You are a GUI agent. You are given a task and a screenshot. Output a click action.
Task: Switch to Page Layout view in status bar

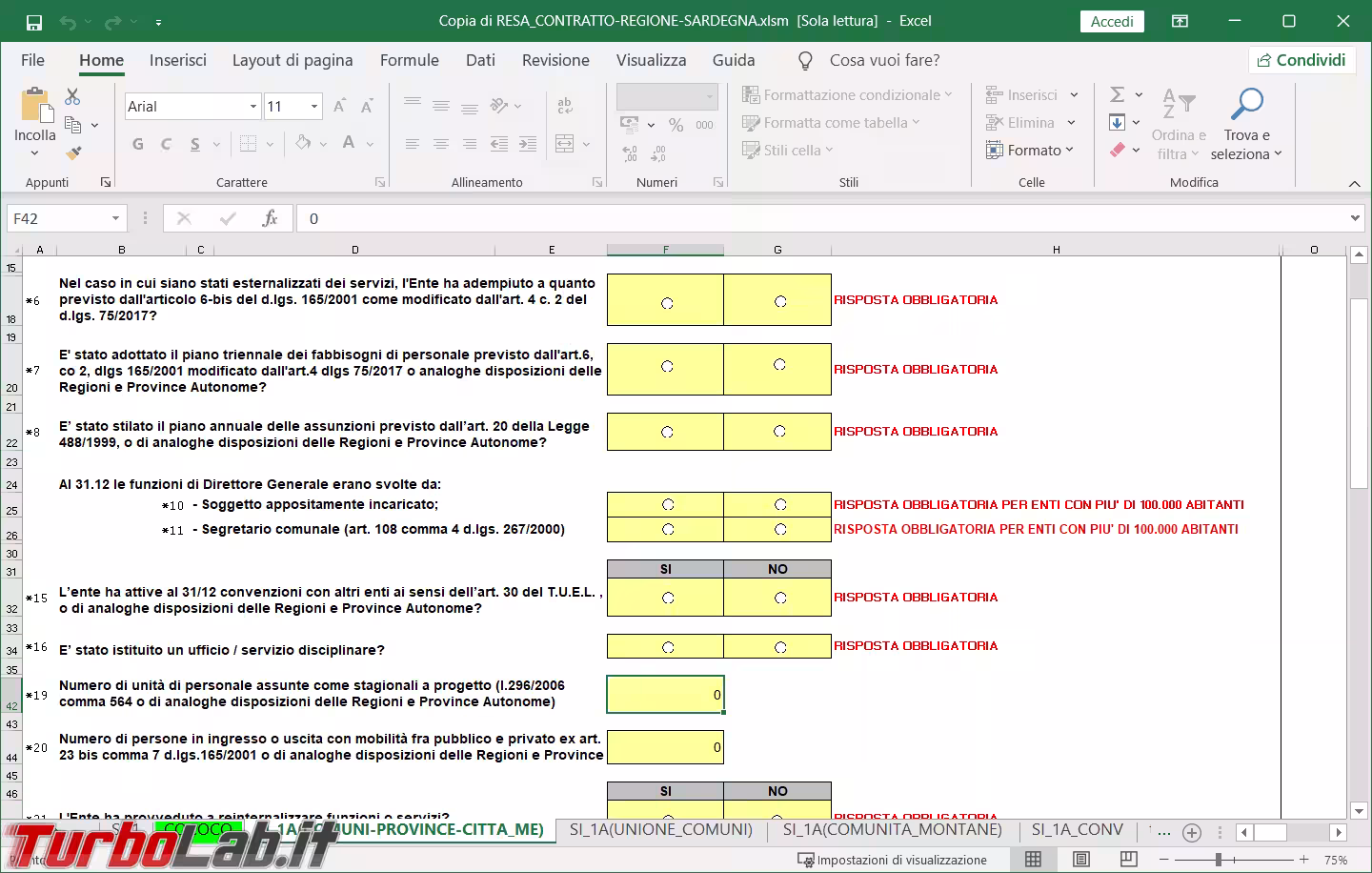[1081, 860]
